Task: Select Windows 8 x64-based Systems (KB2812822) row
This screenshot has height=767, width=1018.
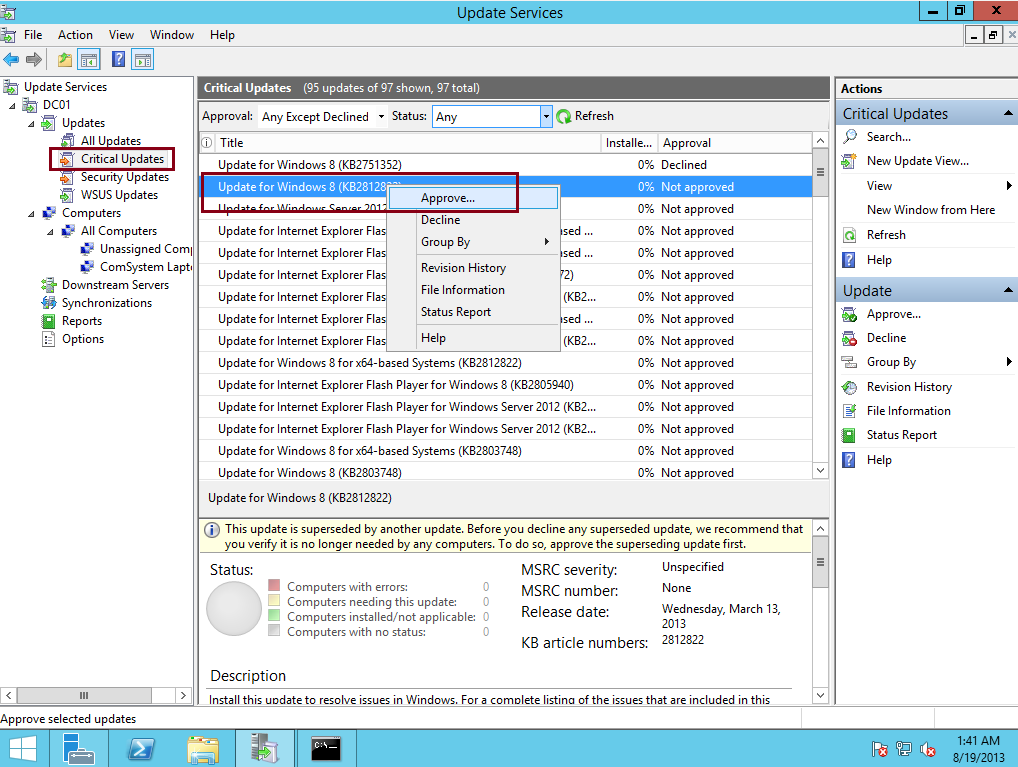Action: click(506, 363)
